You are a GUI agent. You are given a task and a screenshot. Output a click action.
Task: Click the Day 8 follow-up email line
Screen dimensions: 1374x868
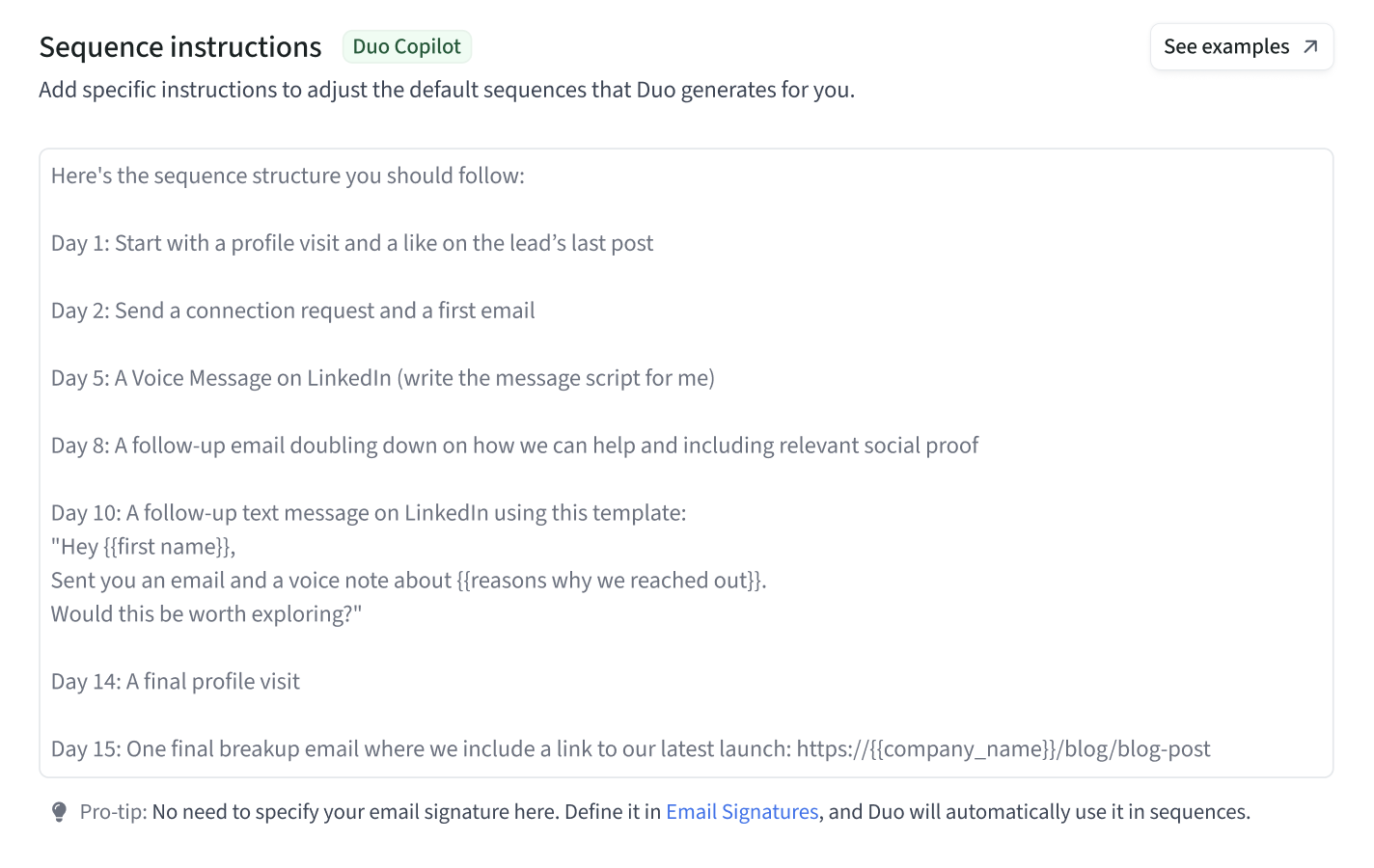514,447
